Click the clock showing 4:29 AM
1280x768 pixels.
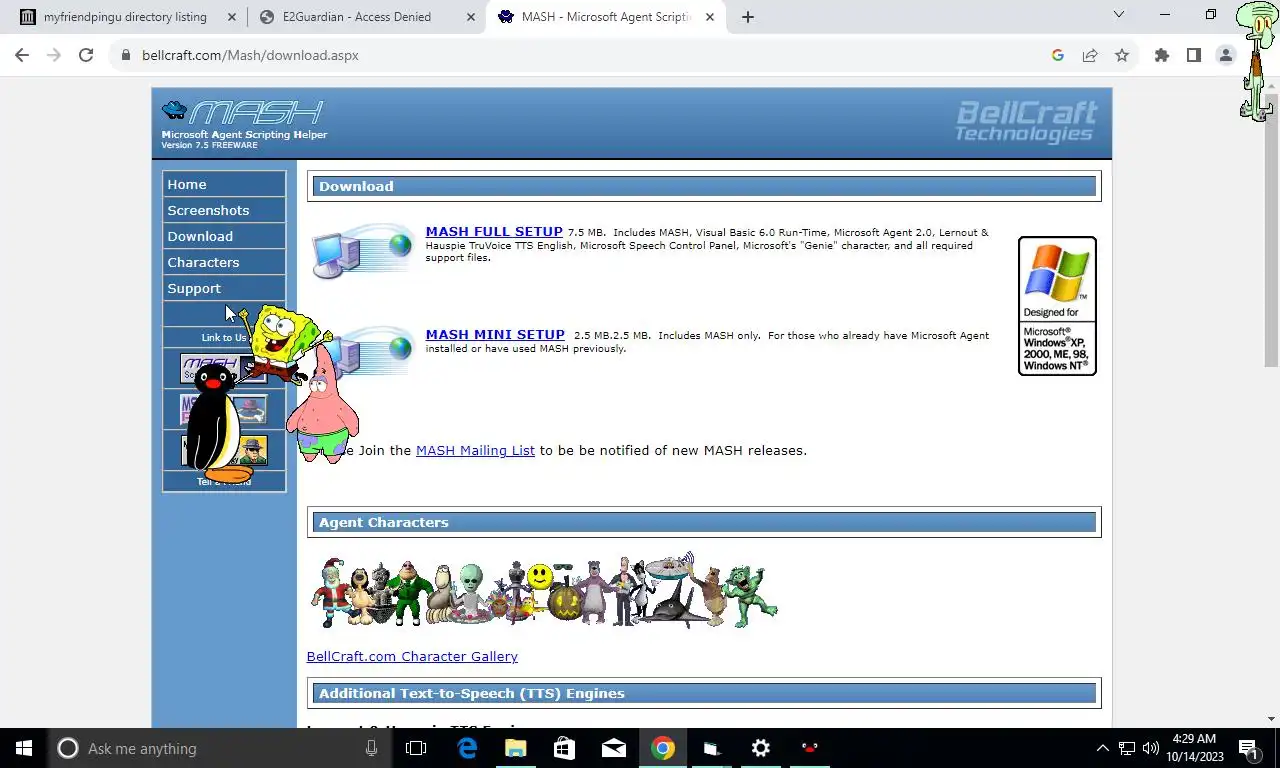click(1196, 748)
